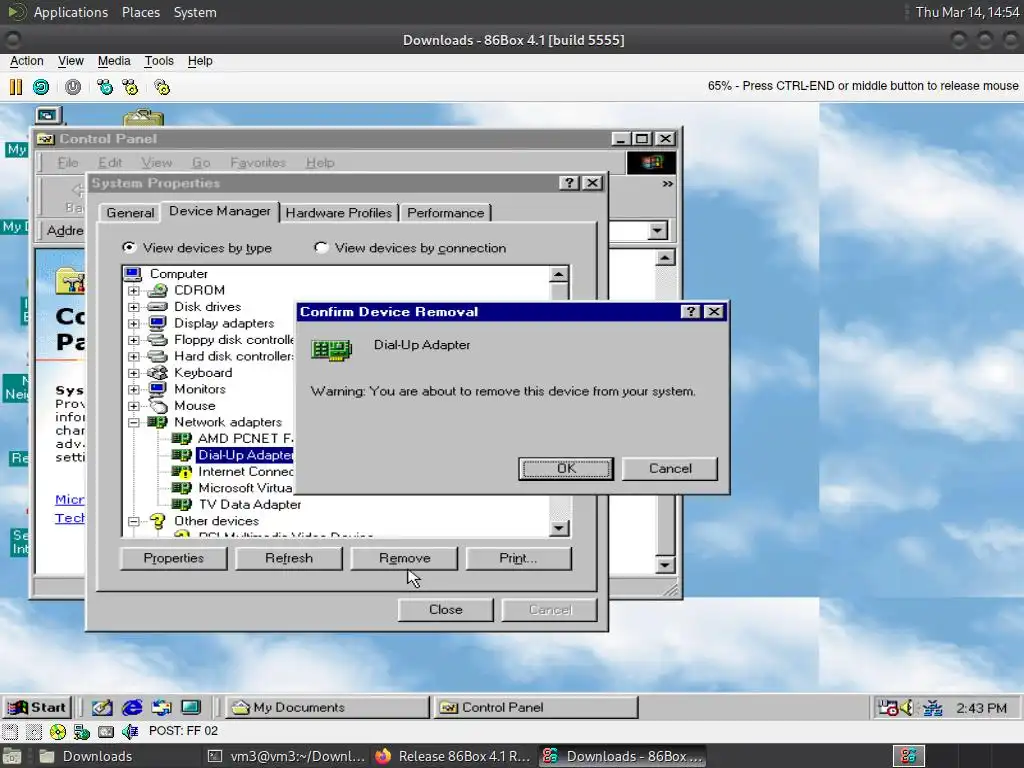Click the hard reset toolbar icon

pyautogui.click(x=41, y=87)
